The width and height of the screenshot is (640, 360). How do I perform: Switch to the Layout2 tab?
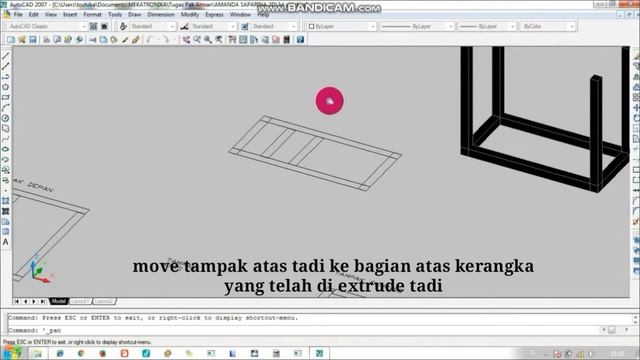(x=104, y=301)
